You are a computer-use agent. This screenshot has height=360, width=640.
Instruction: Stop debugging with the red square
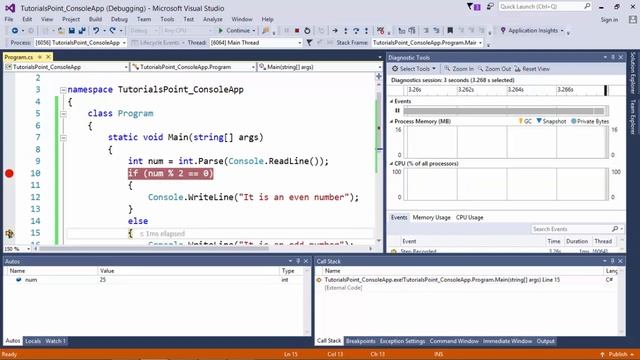(297, 31)
